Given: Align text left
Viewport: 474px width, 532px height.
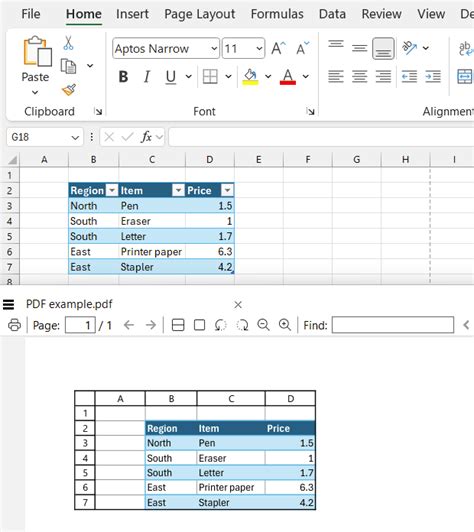Looking at the screenshot, I should (x=336, y=77).
